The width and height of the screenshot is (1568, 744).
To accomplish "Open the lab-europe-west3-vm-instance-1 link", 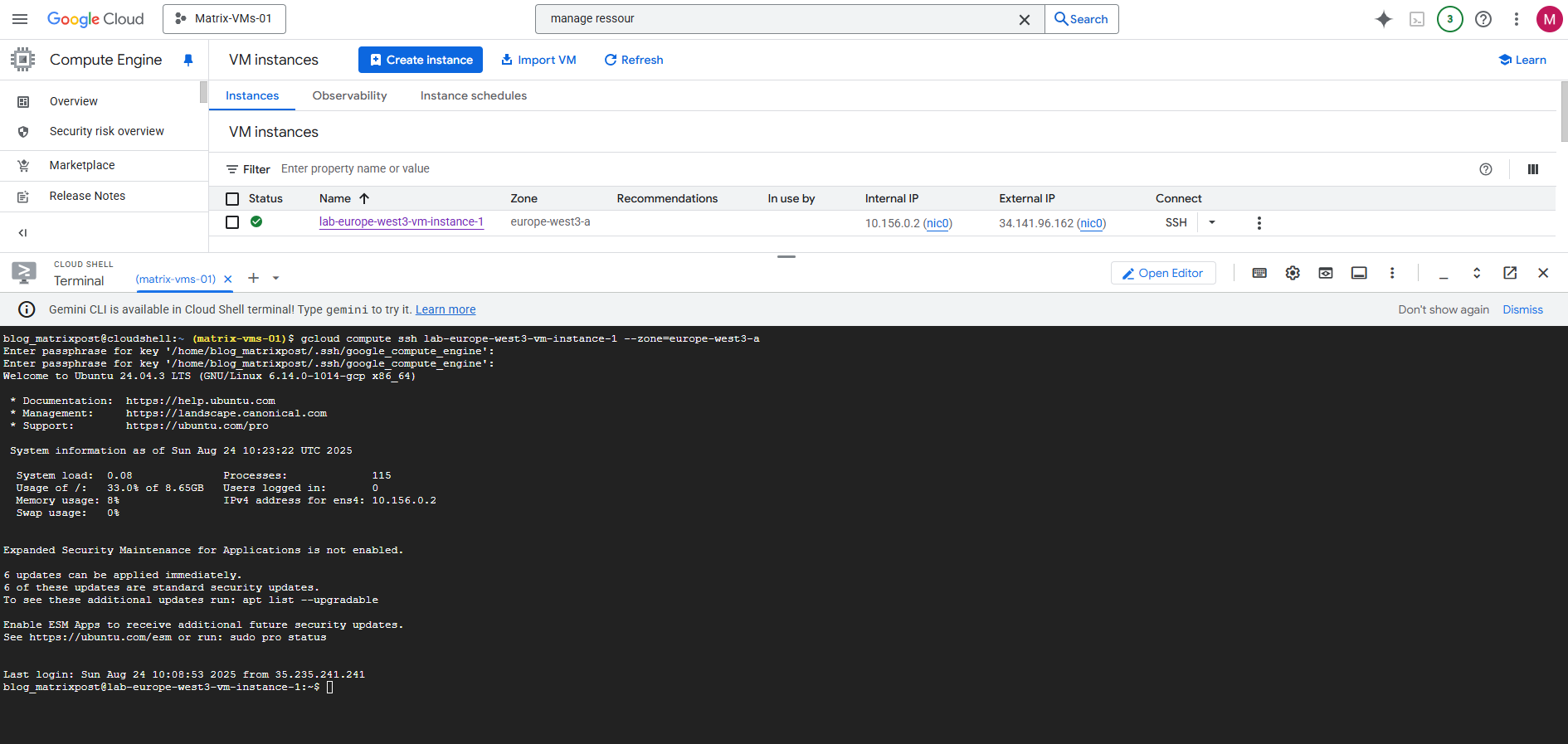I will (x=402, y=221).
